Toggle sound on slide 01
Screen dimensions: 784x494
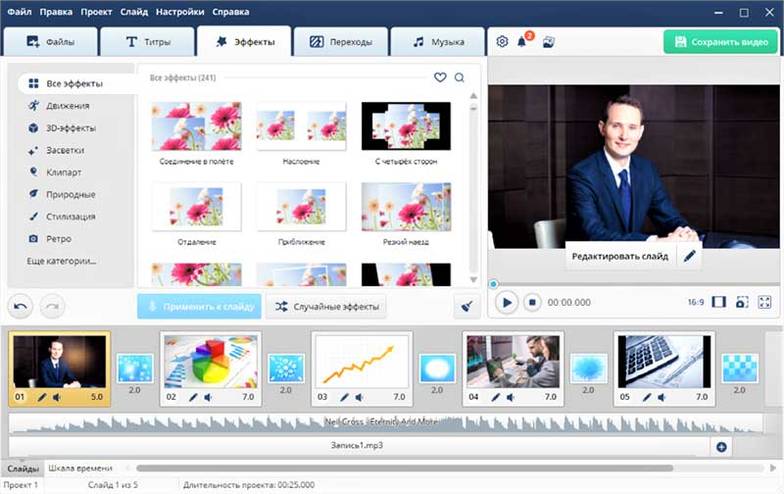57,397
